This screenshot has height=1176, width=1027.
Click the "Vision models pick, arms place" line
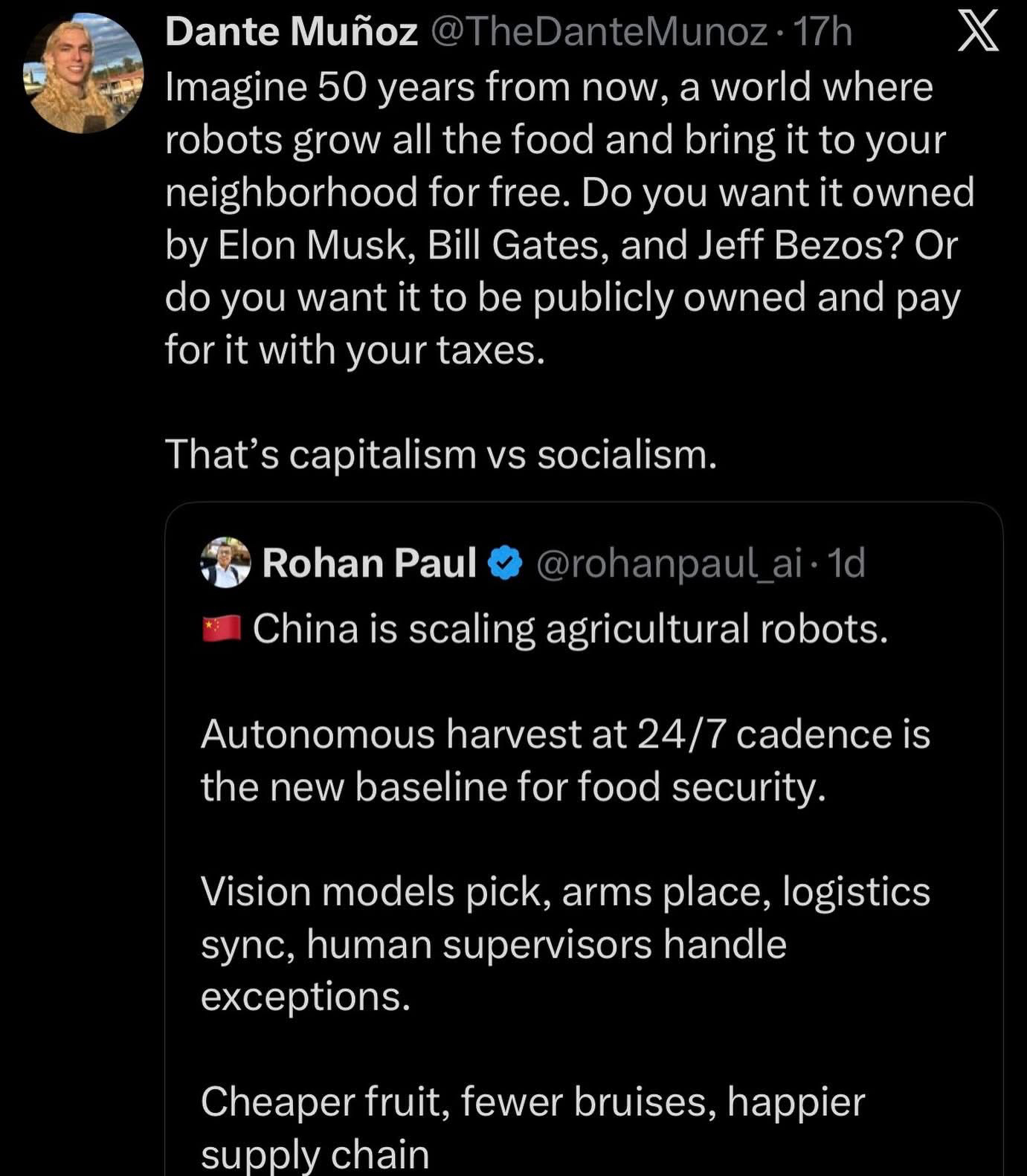565,891
